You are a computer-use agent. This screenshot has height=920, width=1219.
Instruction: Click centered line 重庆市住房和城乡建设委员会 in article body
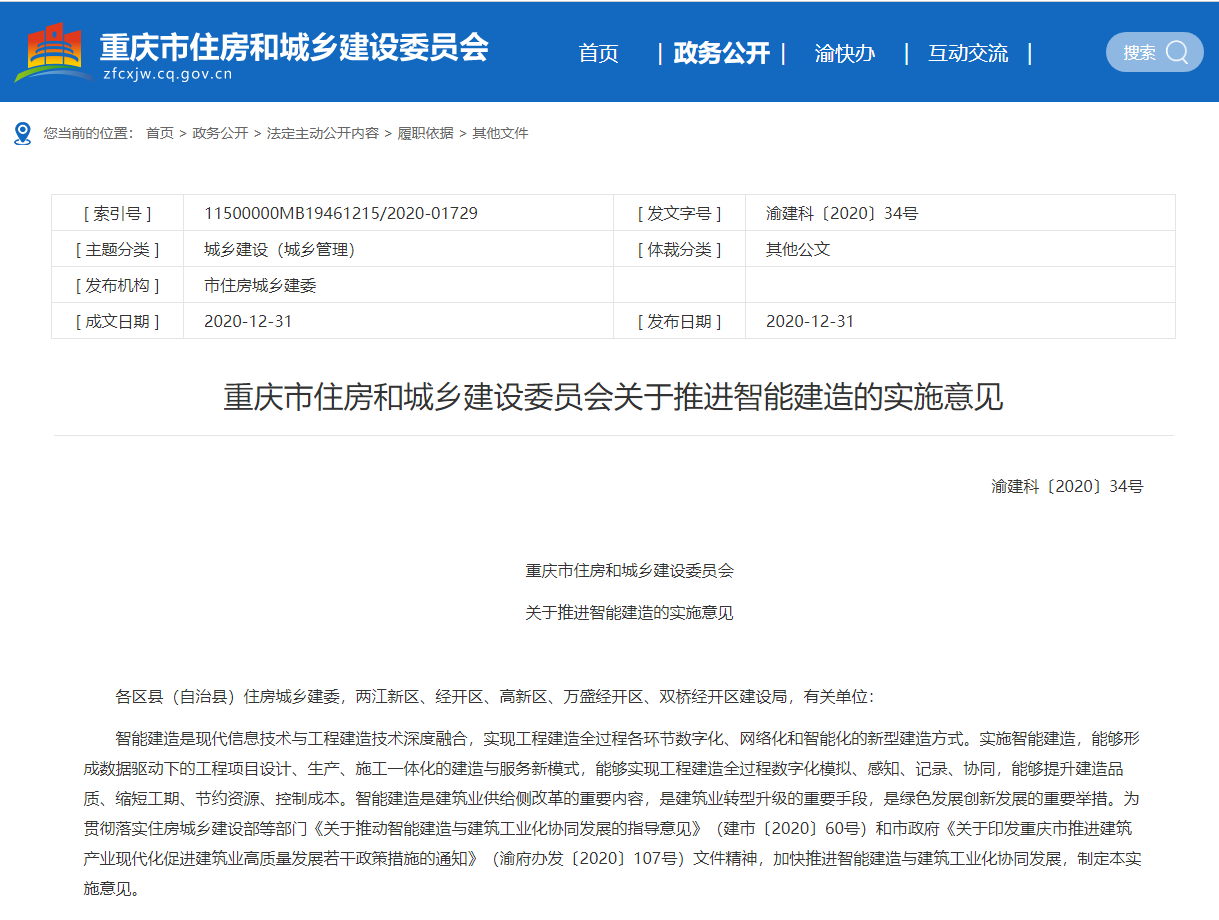pyautogui.click(x=630, y=570)
